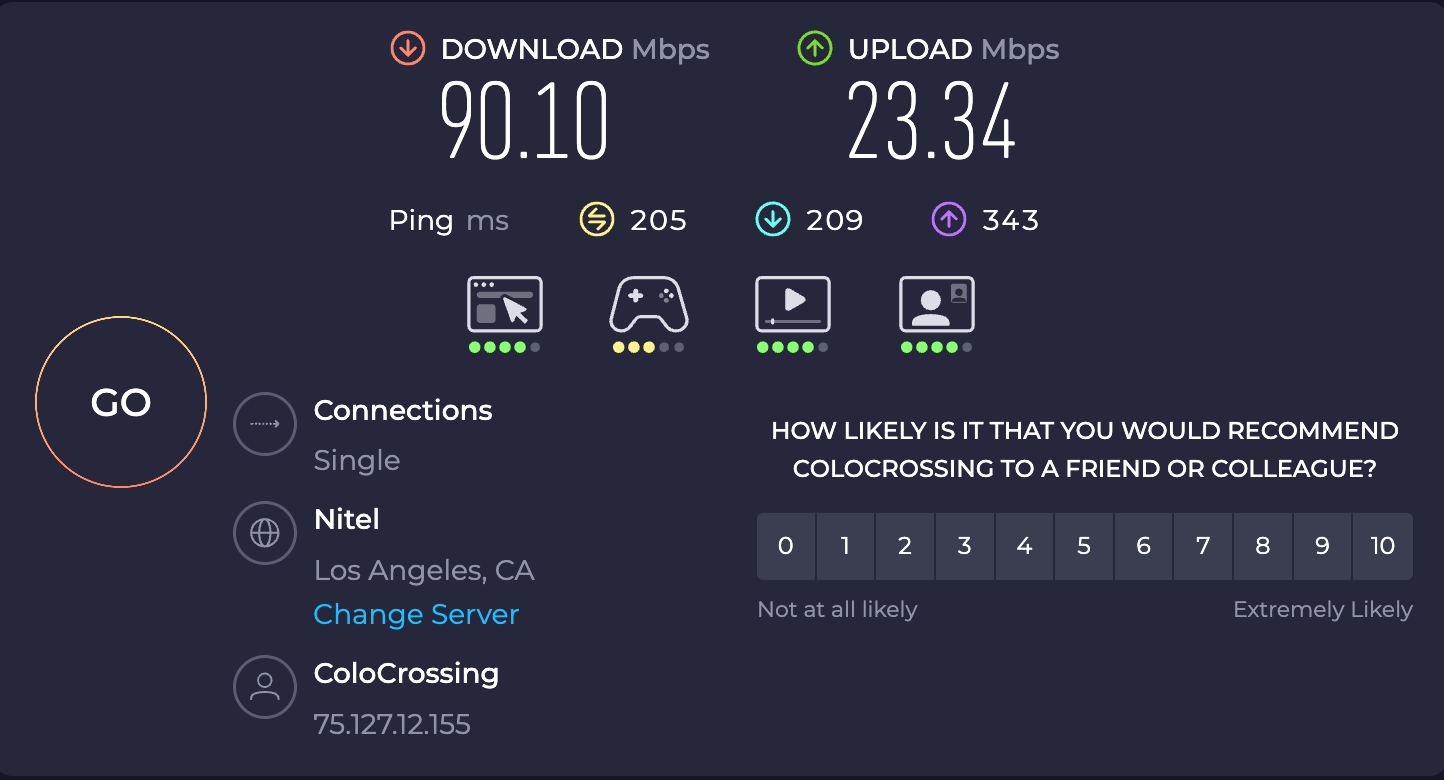Click the download arrow icon
The image size is (1444, 780).
coord(408,49)
